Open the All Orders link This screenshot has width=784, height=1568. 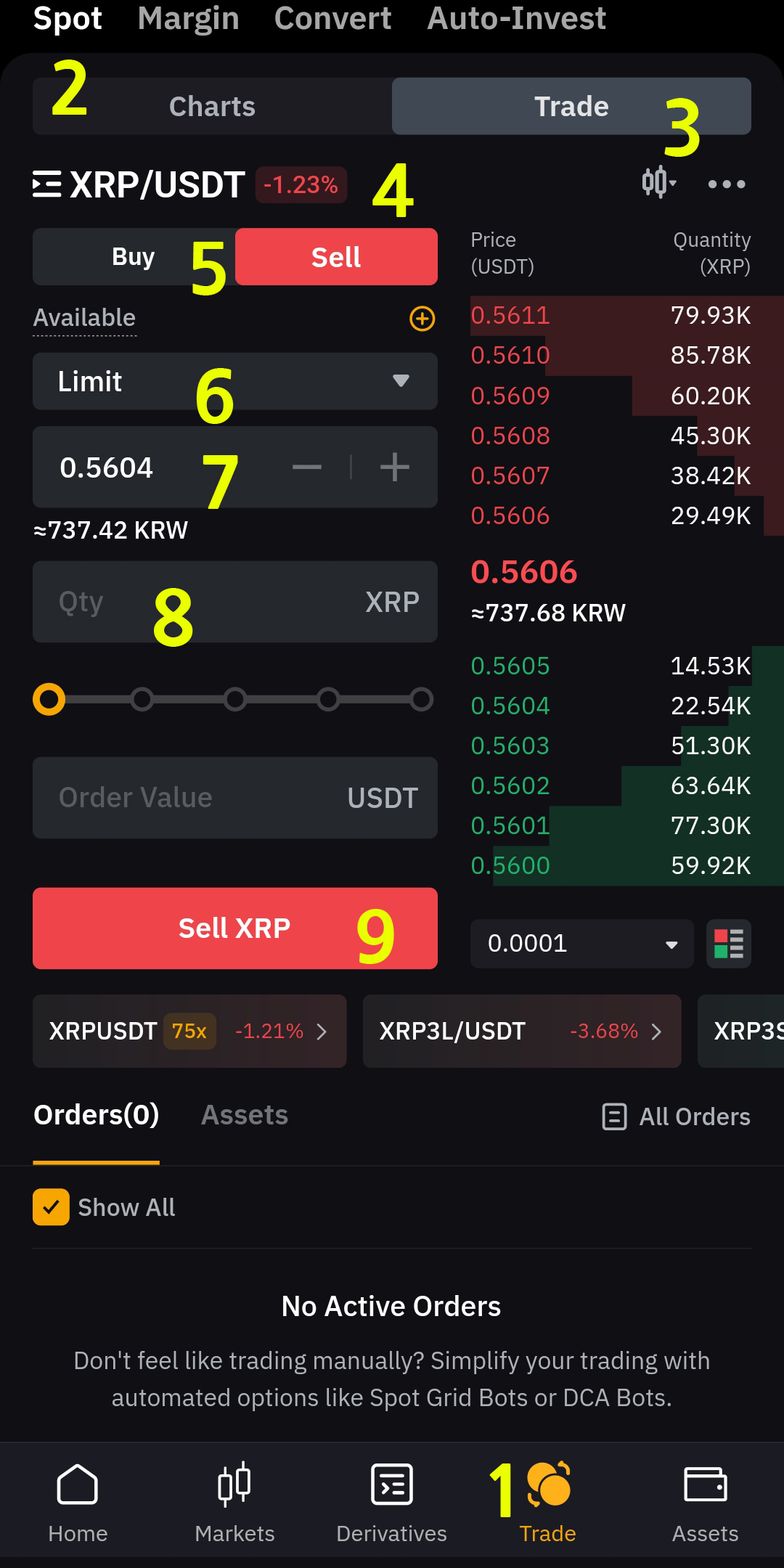pos(677,1116)
